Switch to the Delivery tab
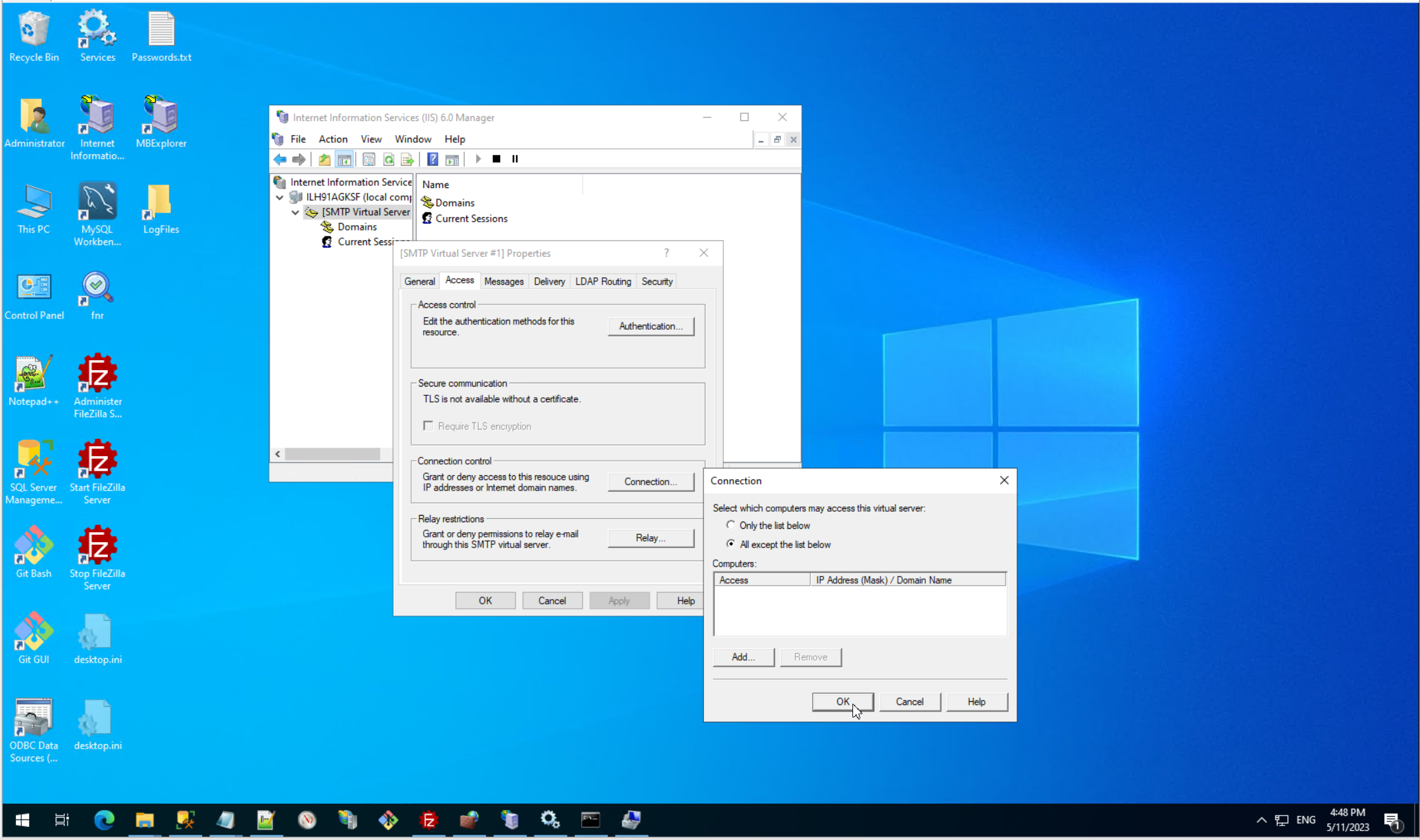Image resolution: width=1420 pixels, height=840 pixels. (x=549, y=281)
